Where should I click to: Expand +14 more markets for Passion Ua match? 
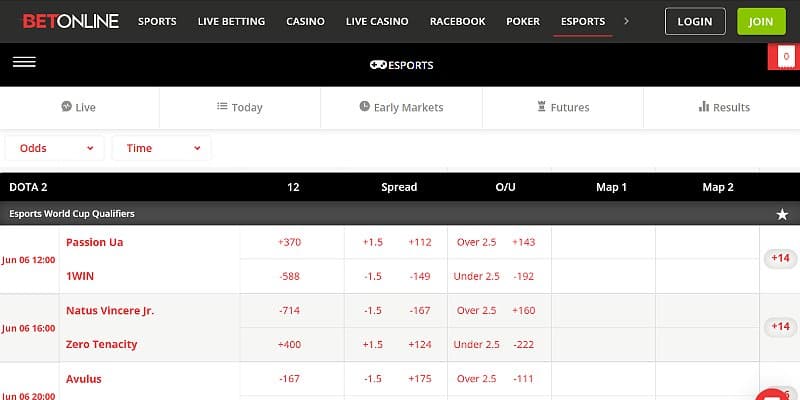[780, 259]
